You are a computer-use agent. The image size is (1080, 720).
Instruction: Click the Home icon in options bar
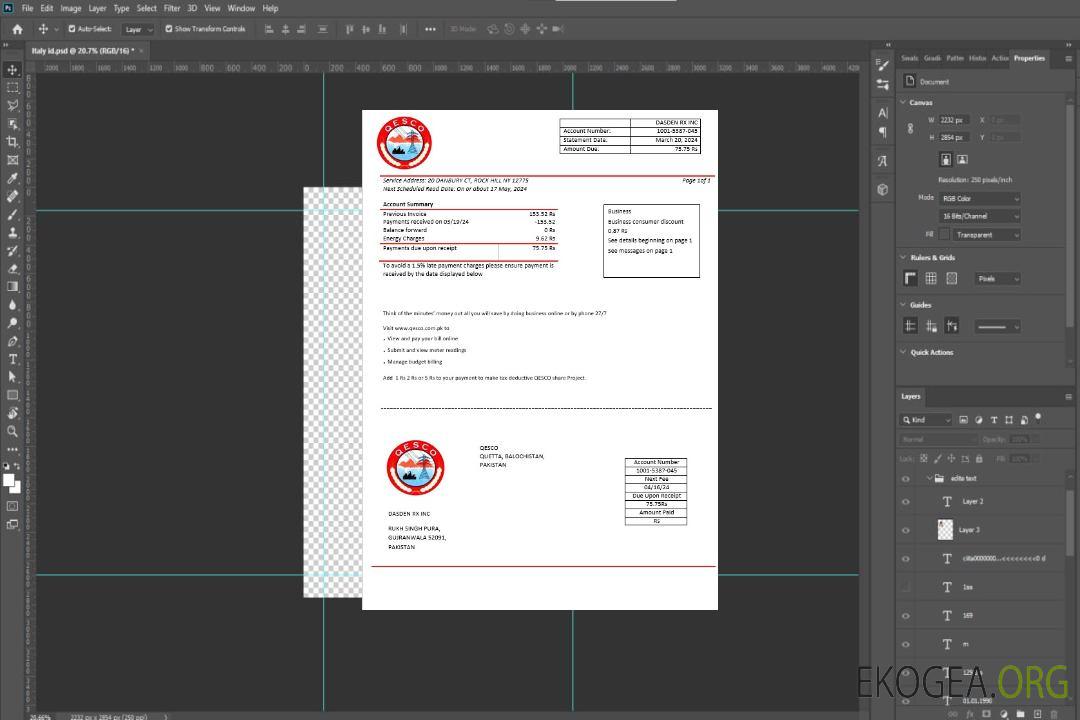[x=17, y=29]
